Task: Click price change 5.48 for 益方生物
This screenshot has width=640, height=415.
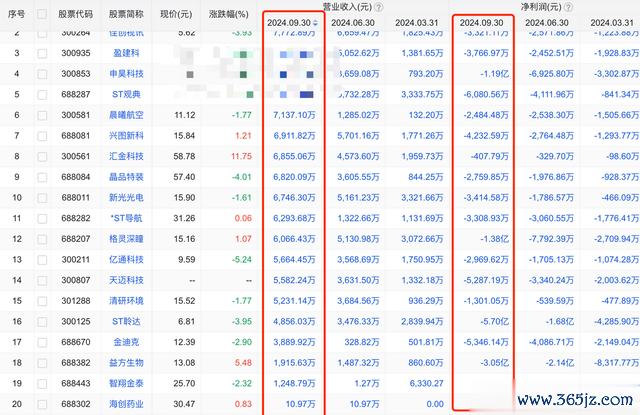Action: pos(243,363)
